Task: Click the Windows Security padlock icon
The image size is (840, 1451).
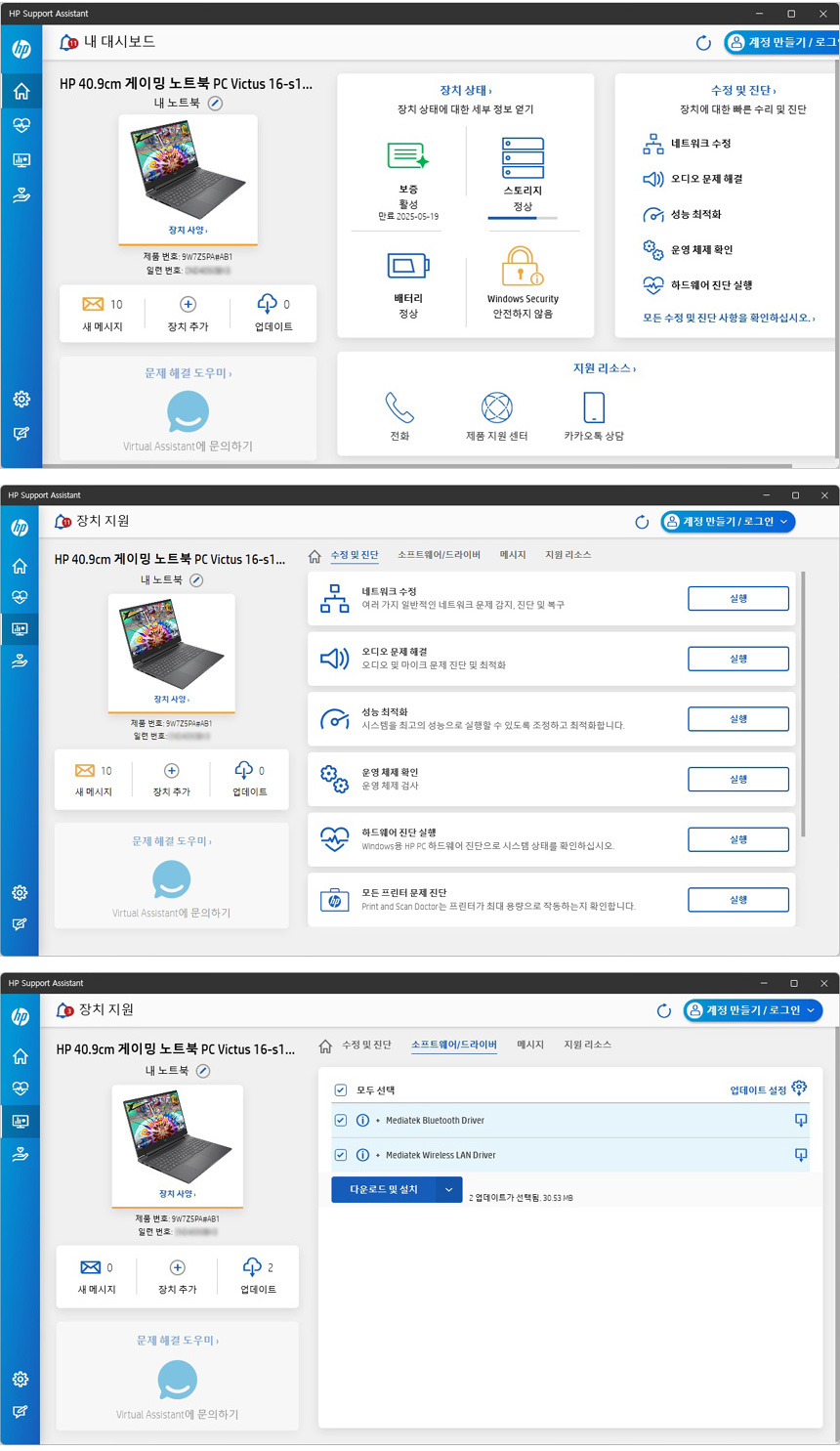Action: point(522,266)
